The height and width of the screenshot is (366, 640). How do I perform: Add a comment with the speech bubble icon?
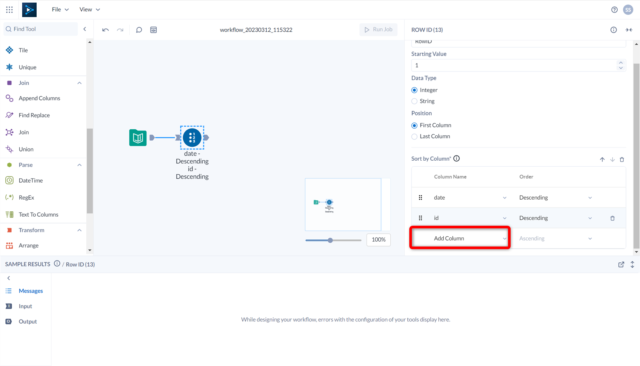(x=139, y=30)
